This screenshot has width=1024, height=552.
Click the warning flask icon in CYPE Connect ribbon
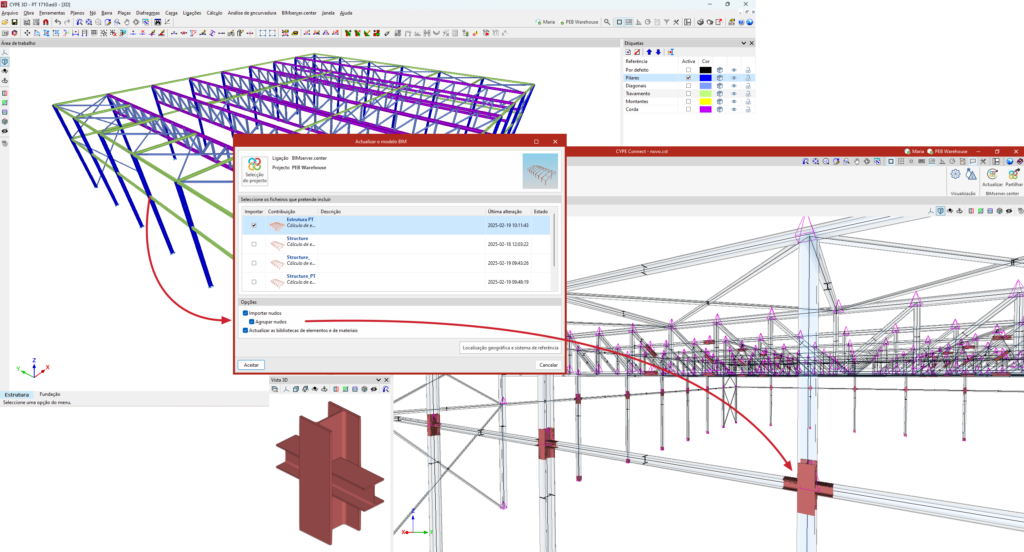tap(971, 174)
